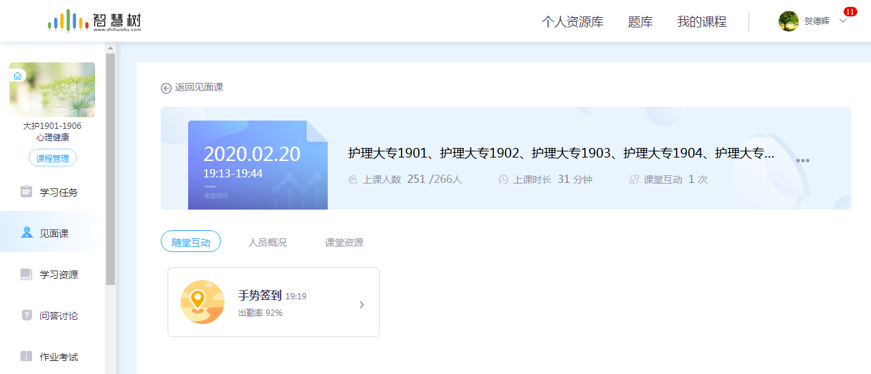Switch to the 人员概况 tab
This screenshot has height=374, width=871.
(267, 242)
